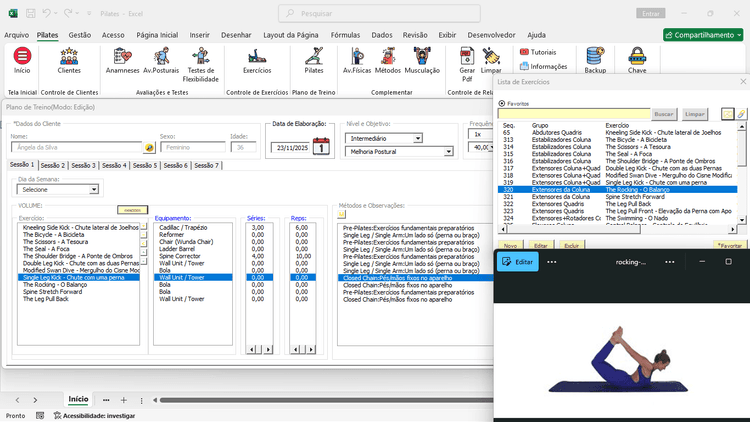Launch the Anamneses form icon
The width and height of the screenshot is (750, 422).
(x=122, y=61)
